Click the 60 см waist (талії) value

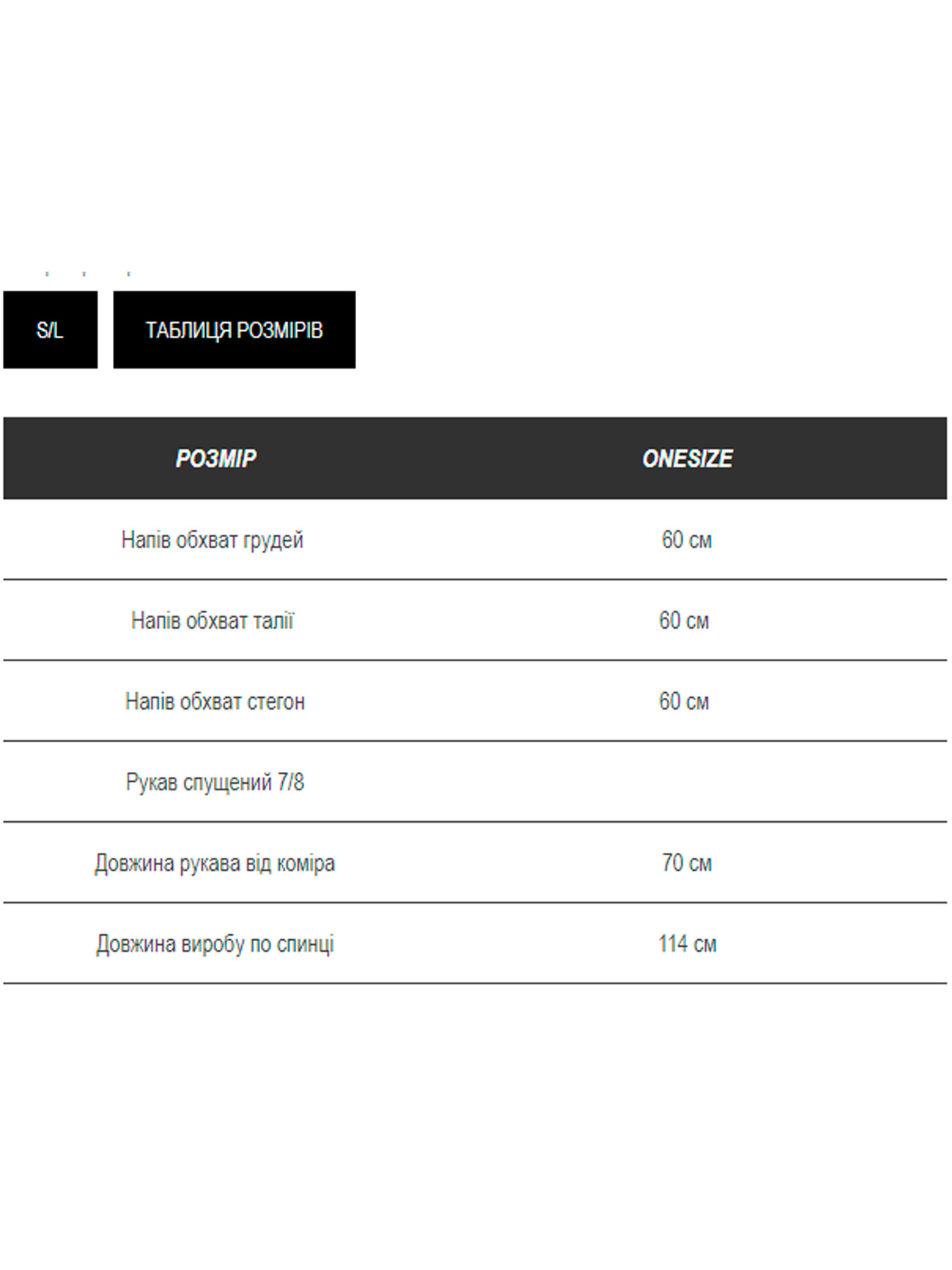click(684, 621)
